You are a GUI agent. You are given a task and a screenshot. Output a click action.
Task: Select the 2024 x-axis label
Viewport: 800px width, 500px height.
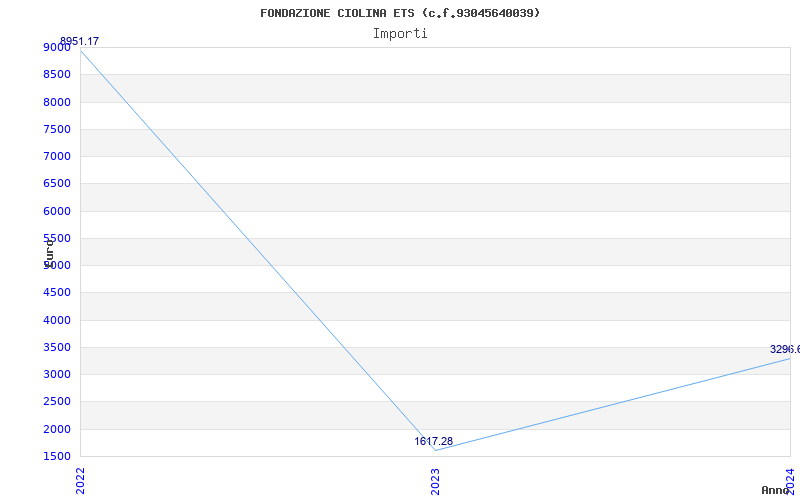pos(790,481)
